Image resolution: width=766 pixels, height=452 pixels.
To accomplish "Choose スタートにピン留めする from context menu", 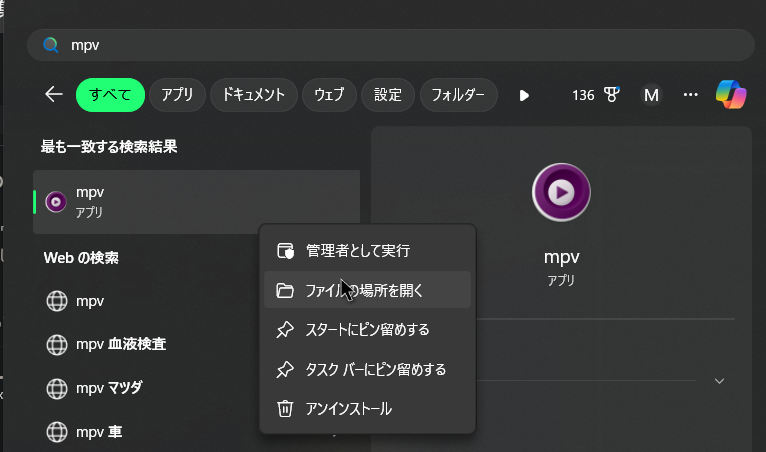I will [x=367, y=330].
